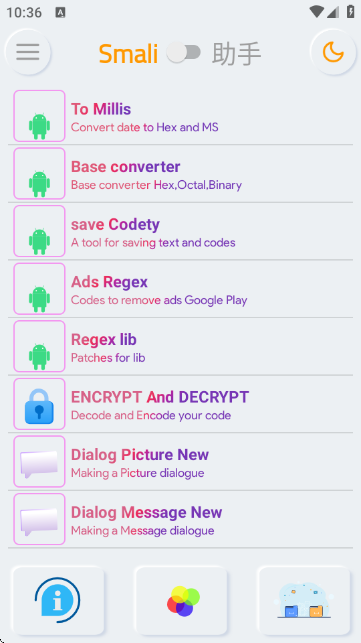
Task: Tap the speech bubble icon for Dialog Picture New
Action: [39, 461]
